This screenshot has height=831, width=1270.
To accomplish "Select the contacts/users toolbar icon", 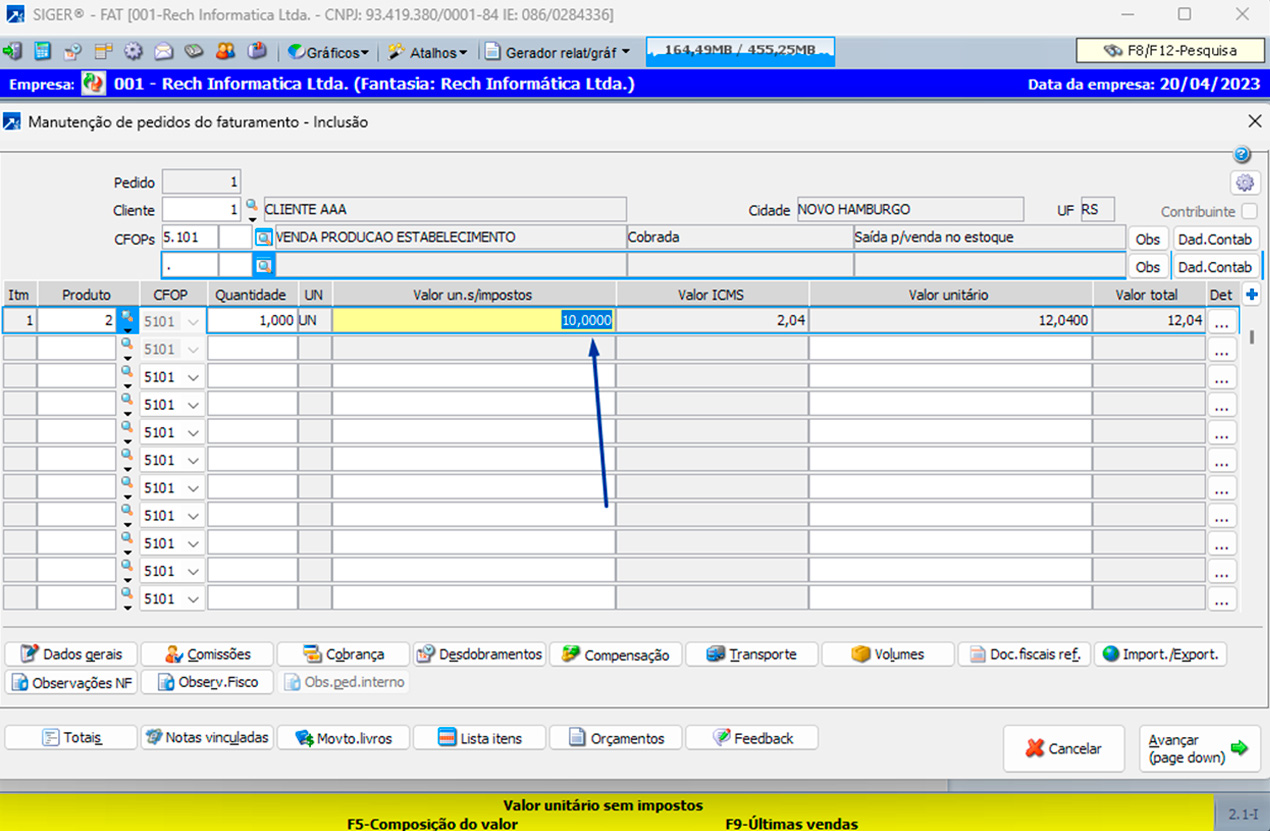I will pyautogui.click(x=224, y=51).
